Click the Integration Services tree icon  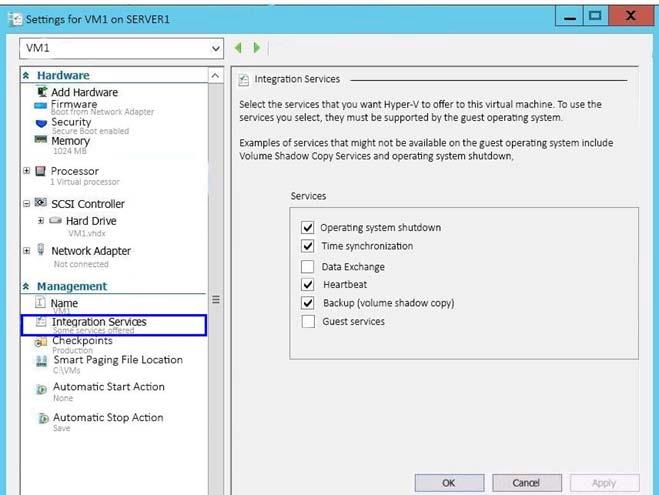click(41, 322)
